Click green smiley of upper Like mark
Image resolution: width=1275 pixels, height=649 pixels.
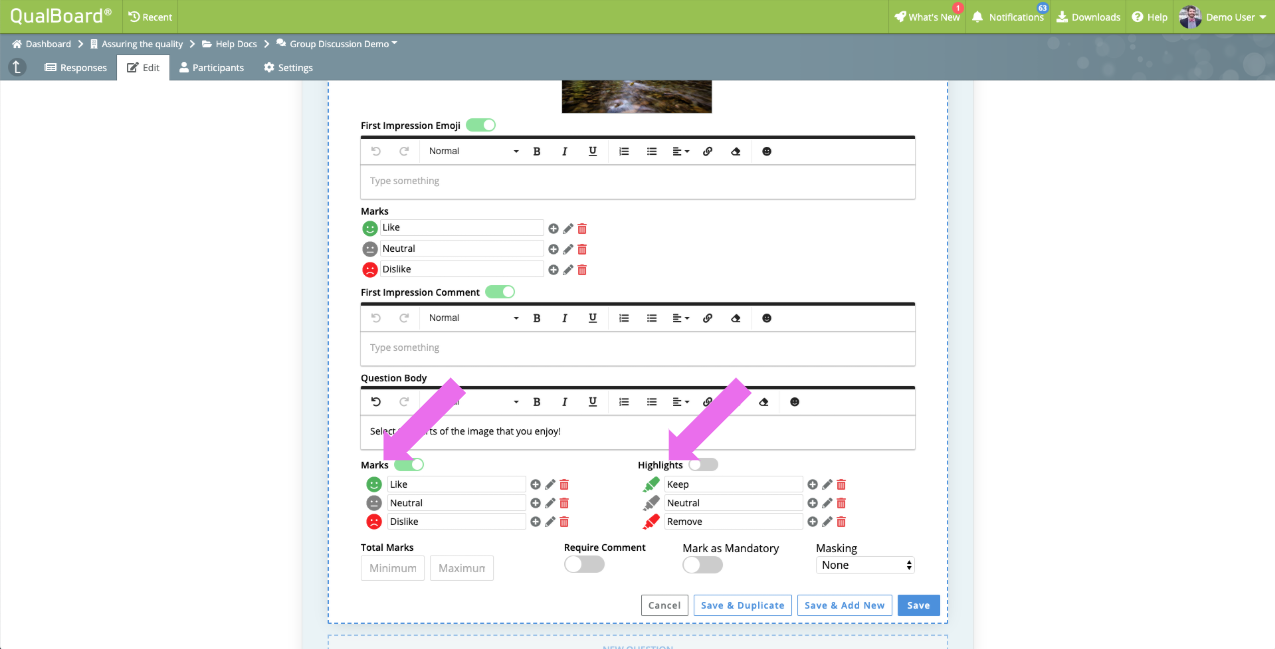[370, 228]
